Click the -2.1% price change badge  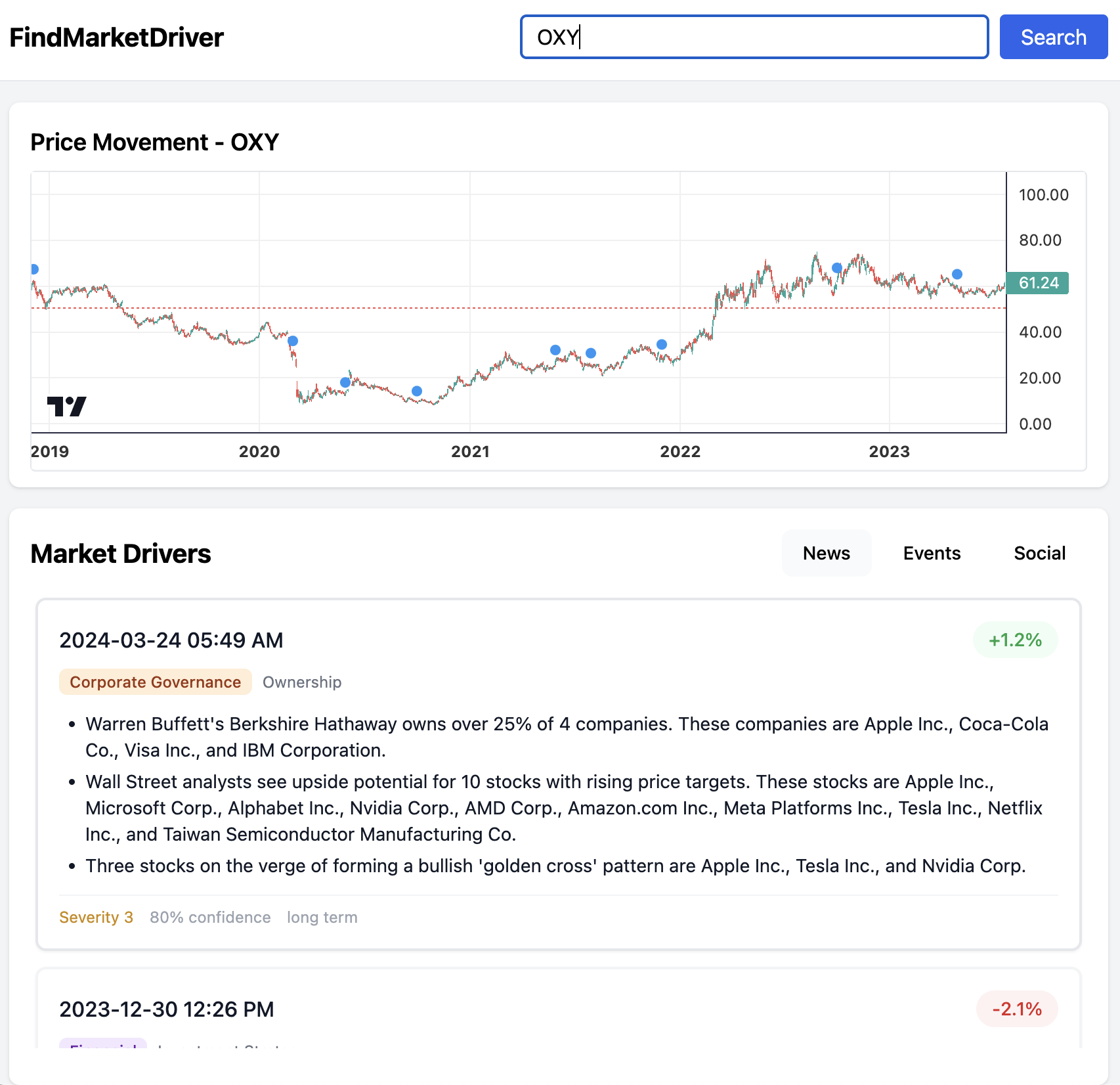(x=1016, y=1009)
